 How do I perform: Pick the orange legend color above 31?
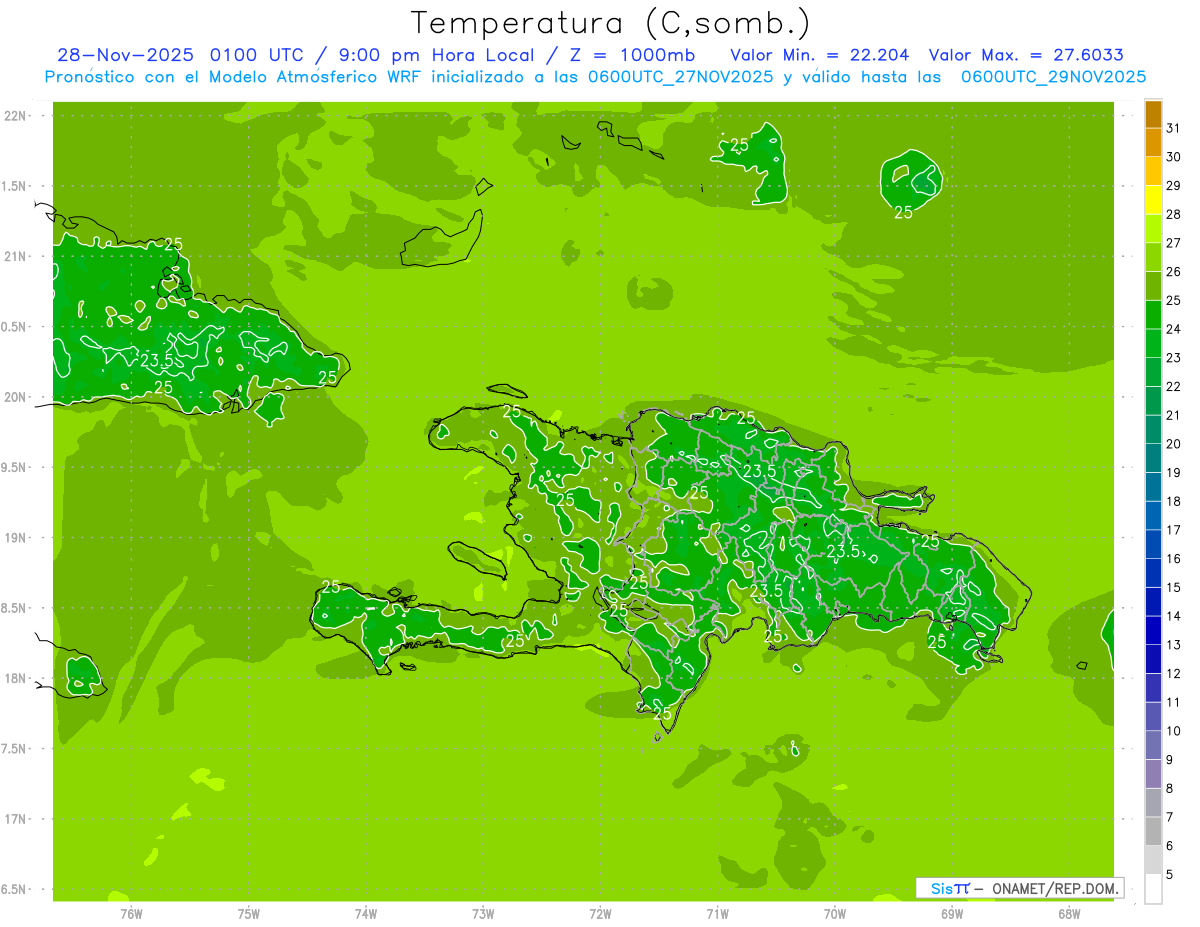click(x=1153, y=114)
